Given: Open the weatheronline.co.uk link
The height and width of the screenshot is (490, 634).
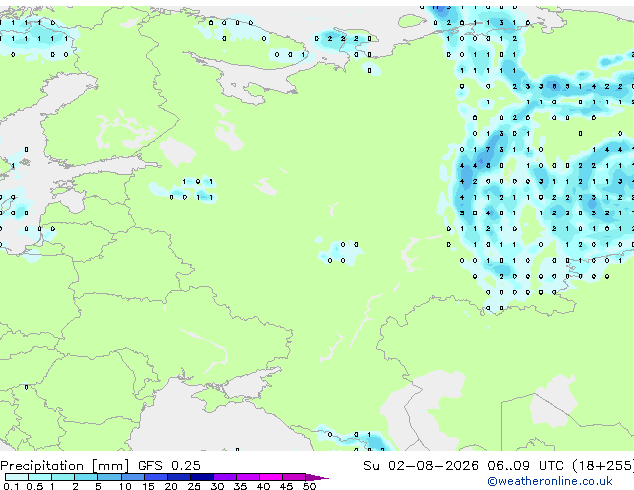Looking at the screenshot, I should [x=550, y=481].
